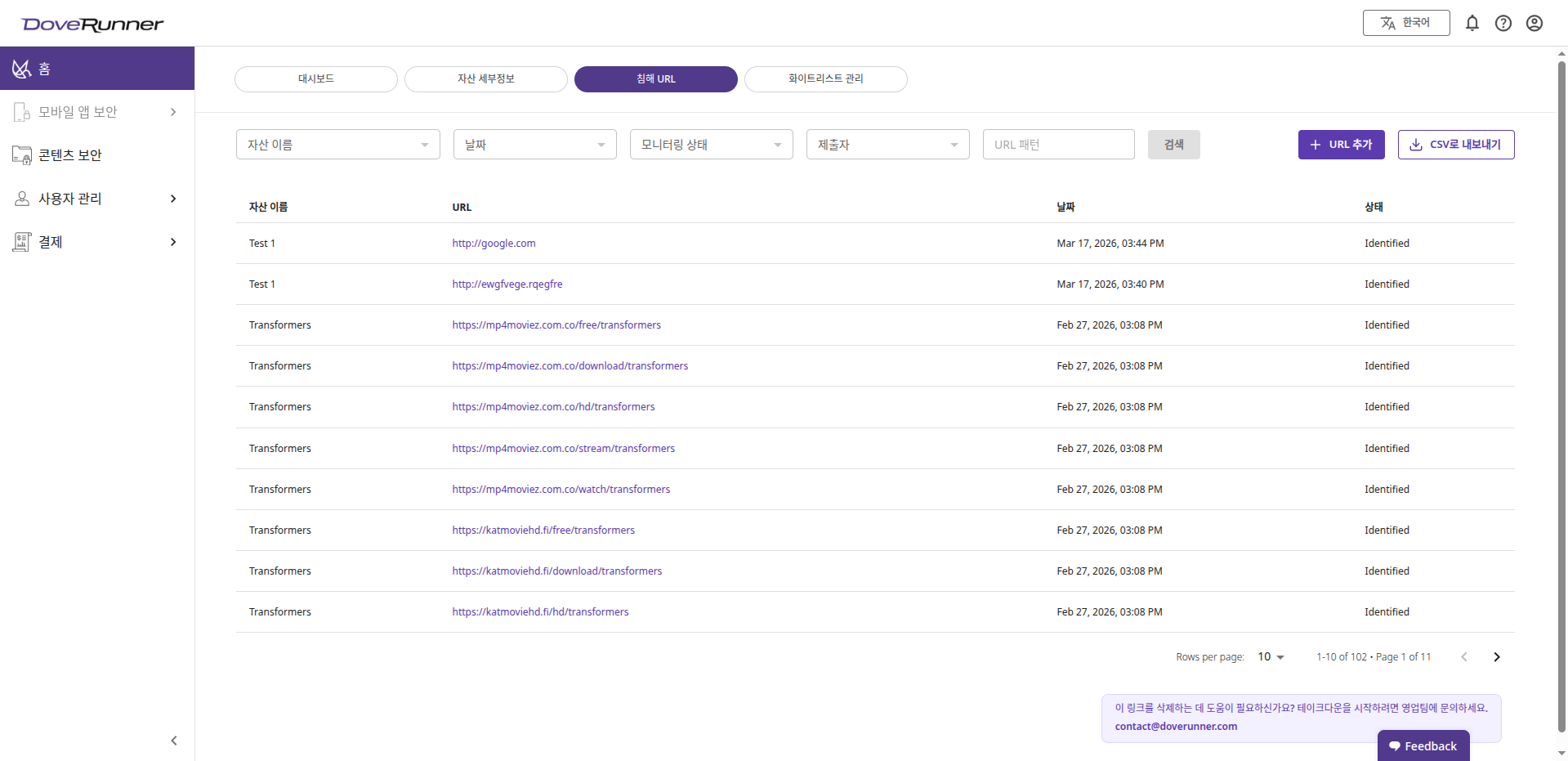Click the URL 패턴 input field
The image size is (1568, 761).
point(1058,145)
